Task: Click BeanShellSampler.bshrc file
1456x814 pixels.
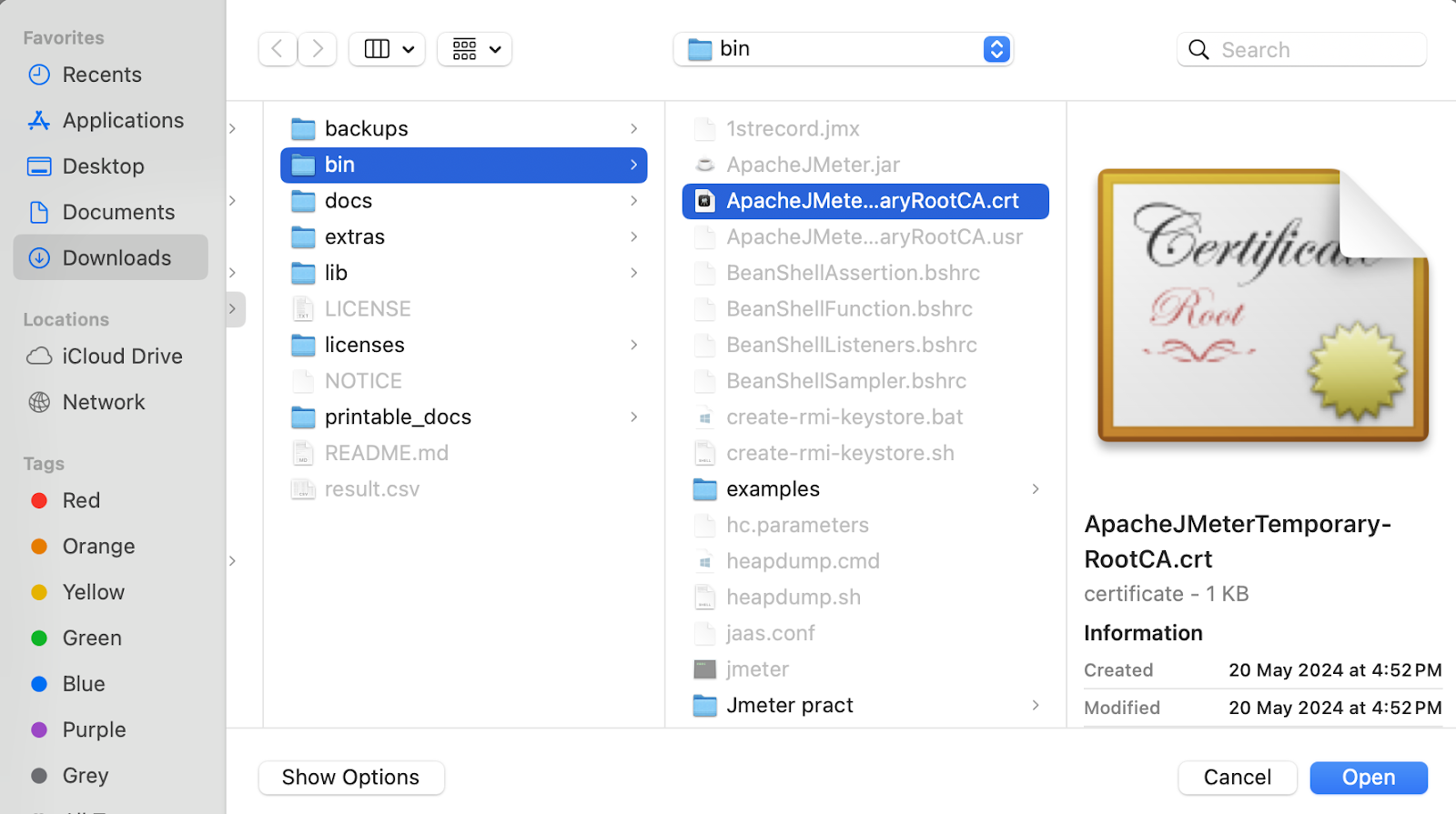Action: tap(865, 381)
